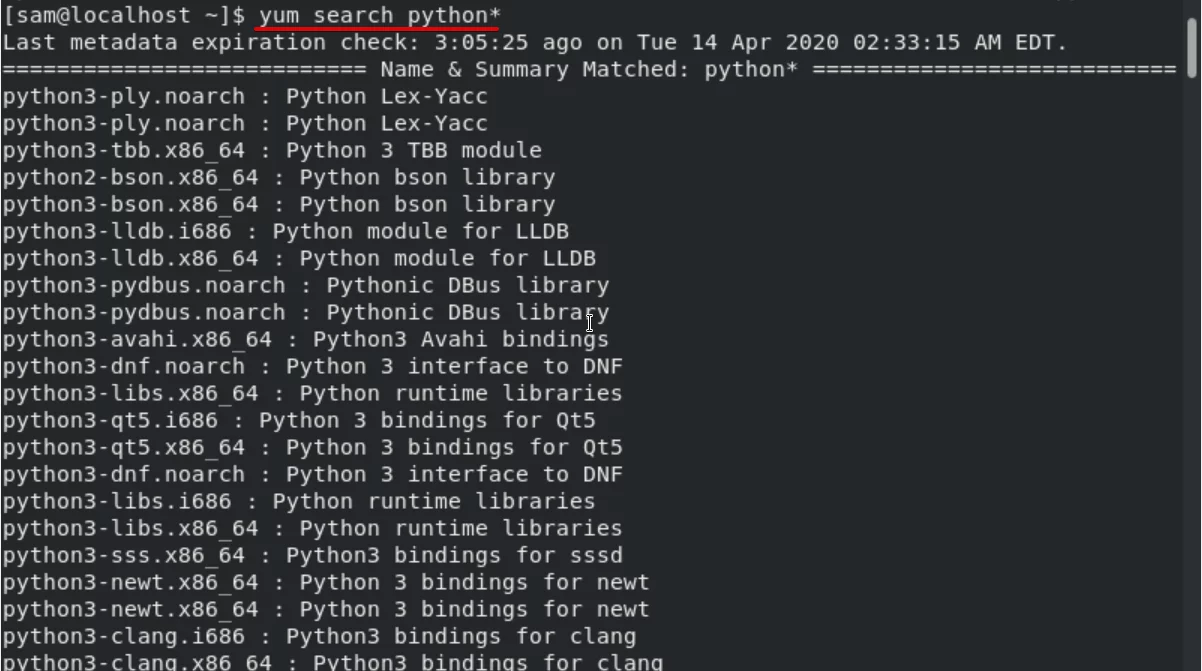
Task: Click the python3-sss.x86_64 package name
Action: click(x=123, y=556)
